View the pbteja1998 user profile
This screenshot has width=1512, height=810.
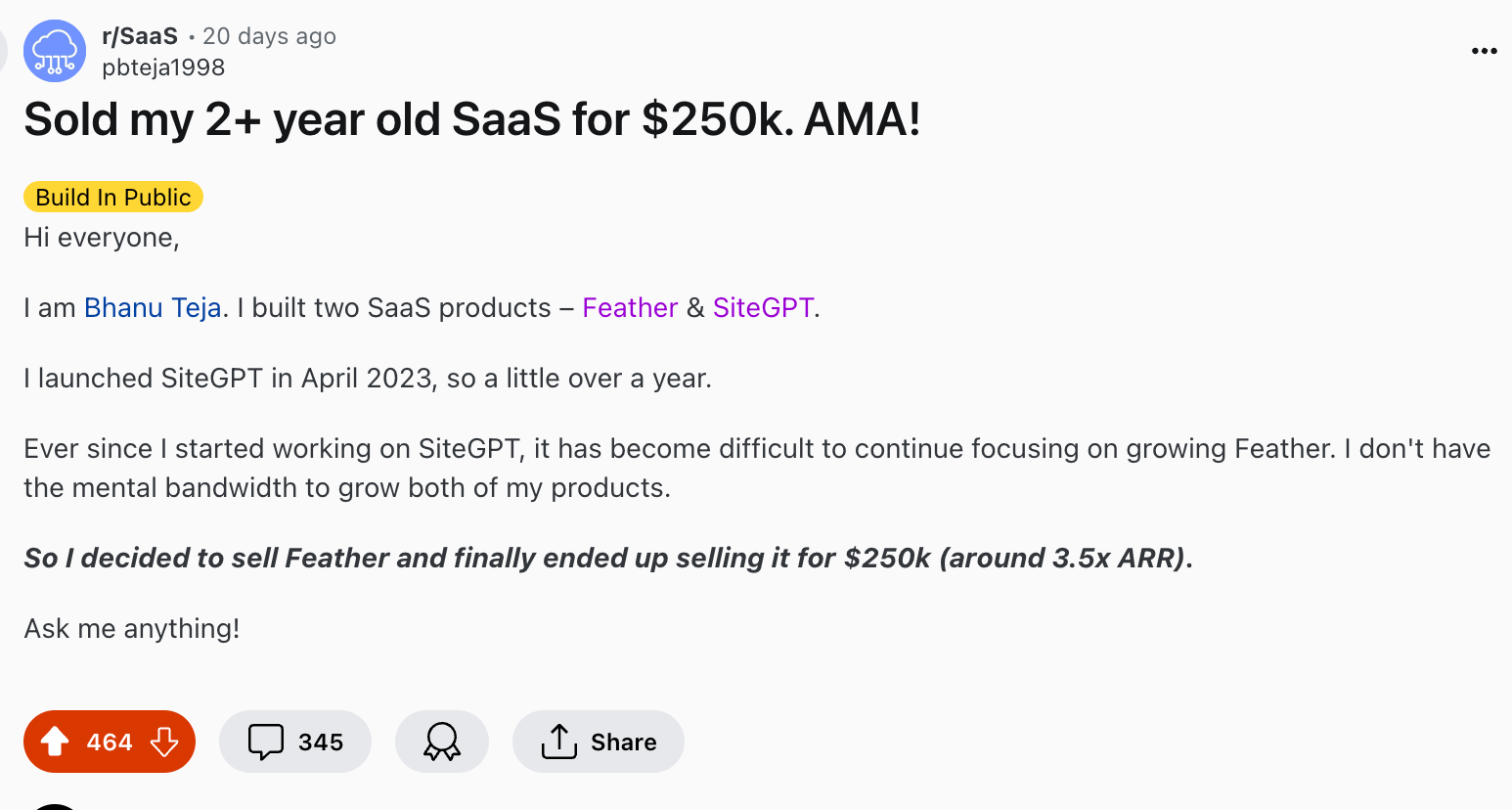point(163,67)
